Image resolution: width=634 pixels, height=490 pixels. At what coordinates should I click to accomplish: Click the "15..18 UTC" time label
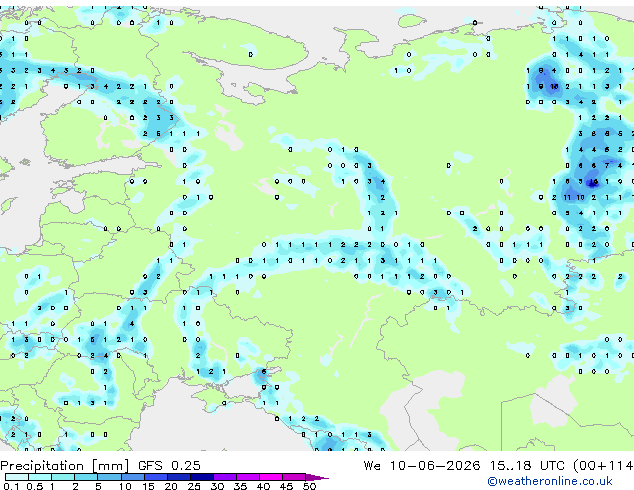[527, 466]
